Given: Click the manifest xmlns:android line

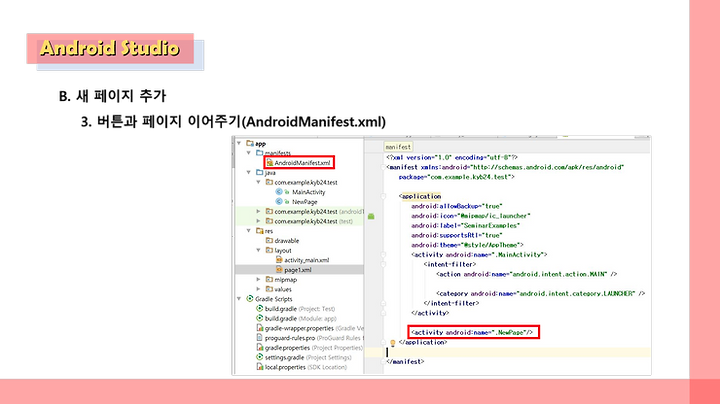Looking at the screenshot, I should pos(505,167).
